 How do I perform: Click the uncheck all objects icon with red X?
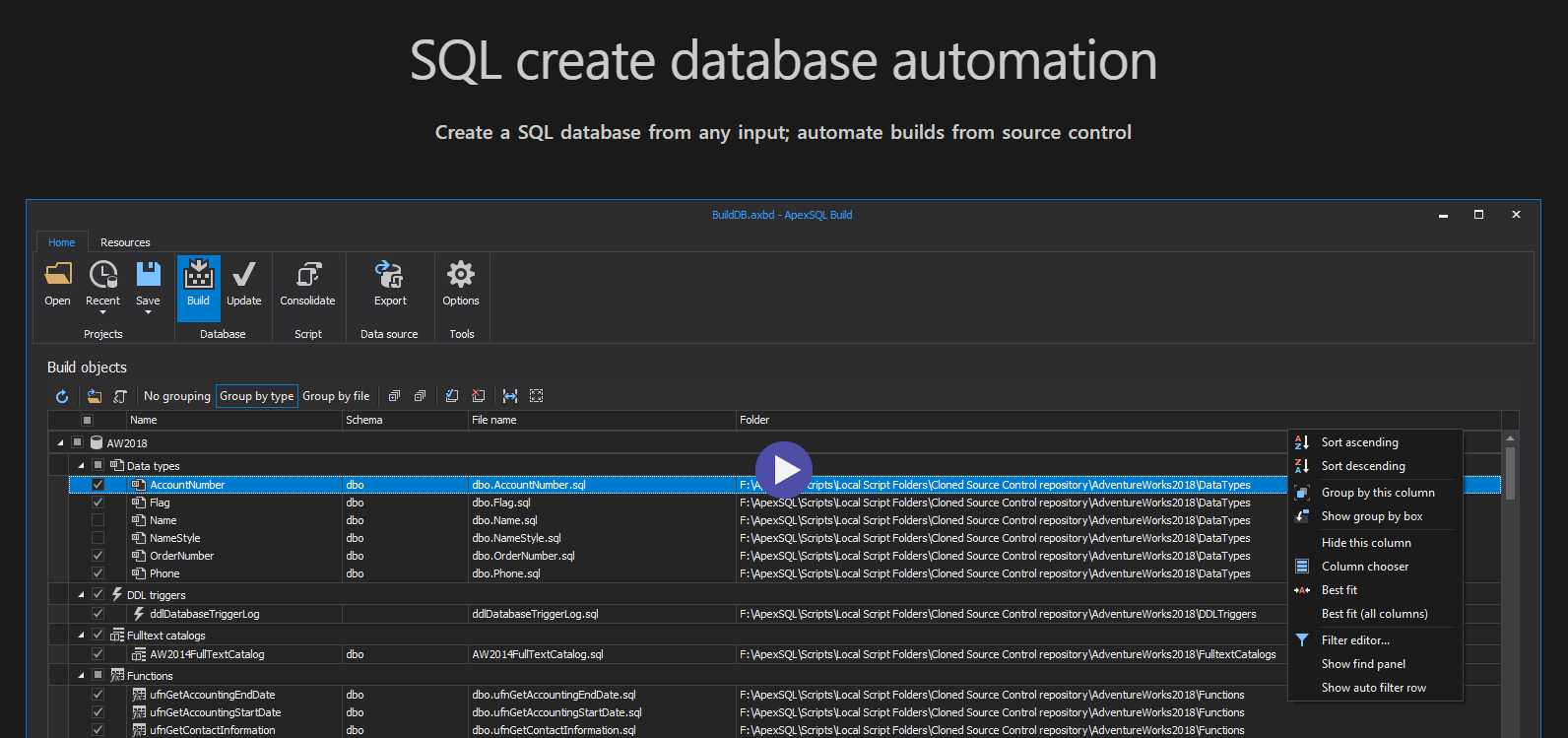point(479,396)
